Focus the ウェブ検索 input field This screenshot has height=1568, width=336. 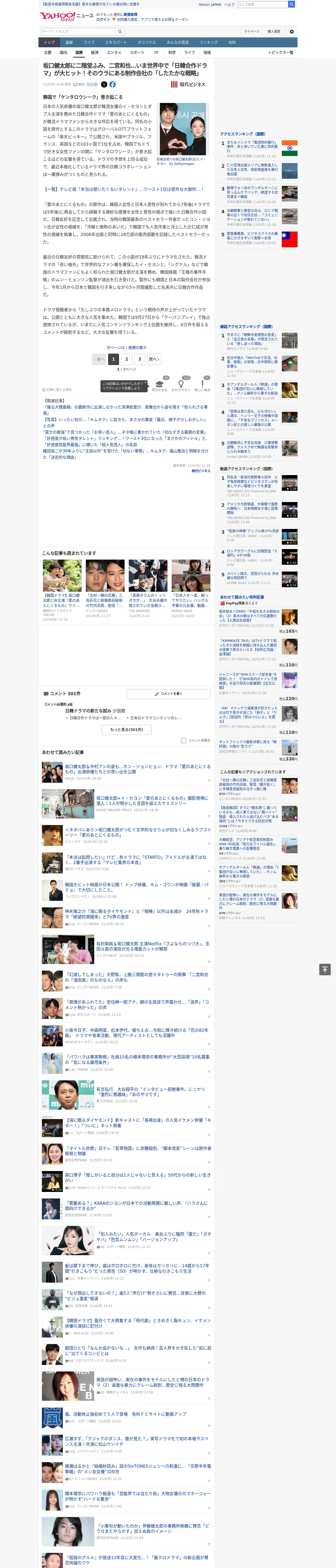click(x=262, y=4)
